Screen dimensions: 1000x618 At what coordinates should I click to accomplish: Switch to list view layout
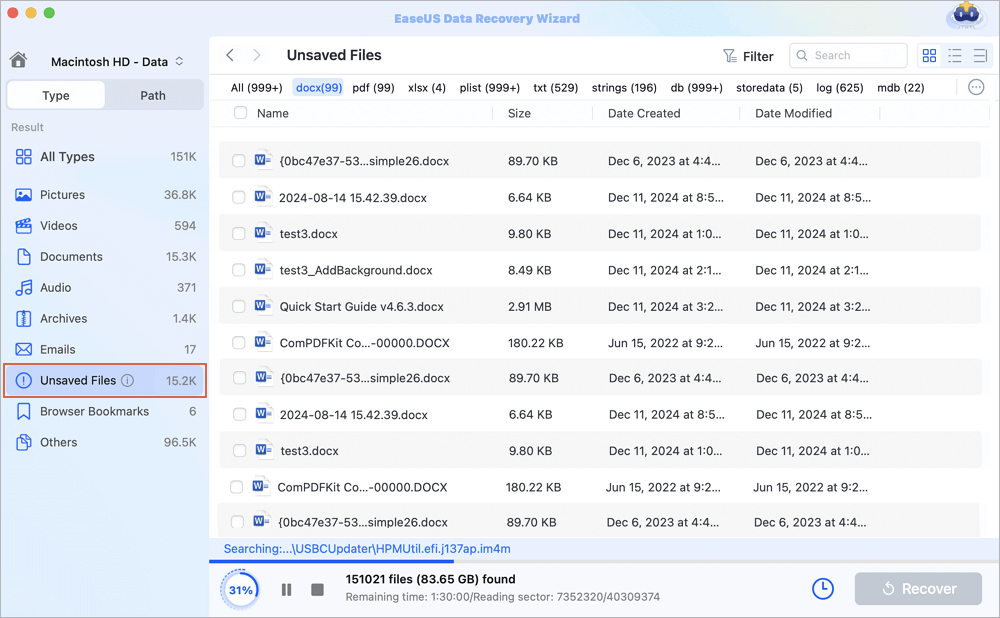click(955, 56)
